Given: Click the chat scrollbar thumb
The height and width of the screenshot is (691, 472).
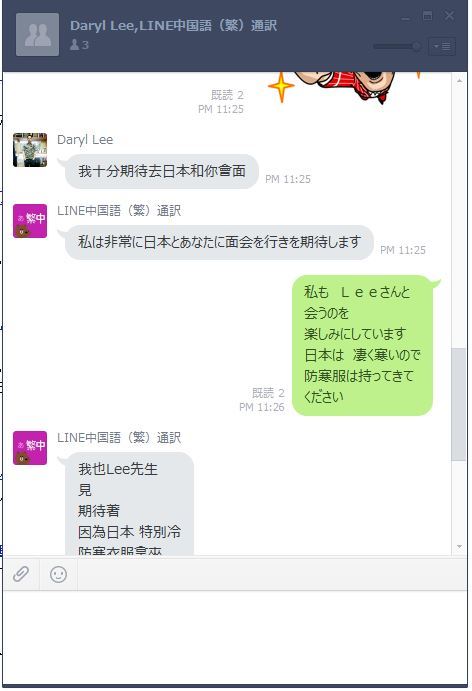Looking at the screenshot, I should click(459, 404).
